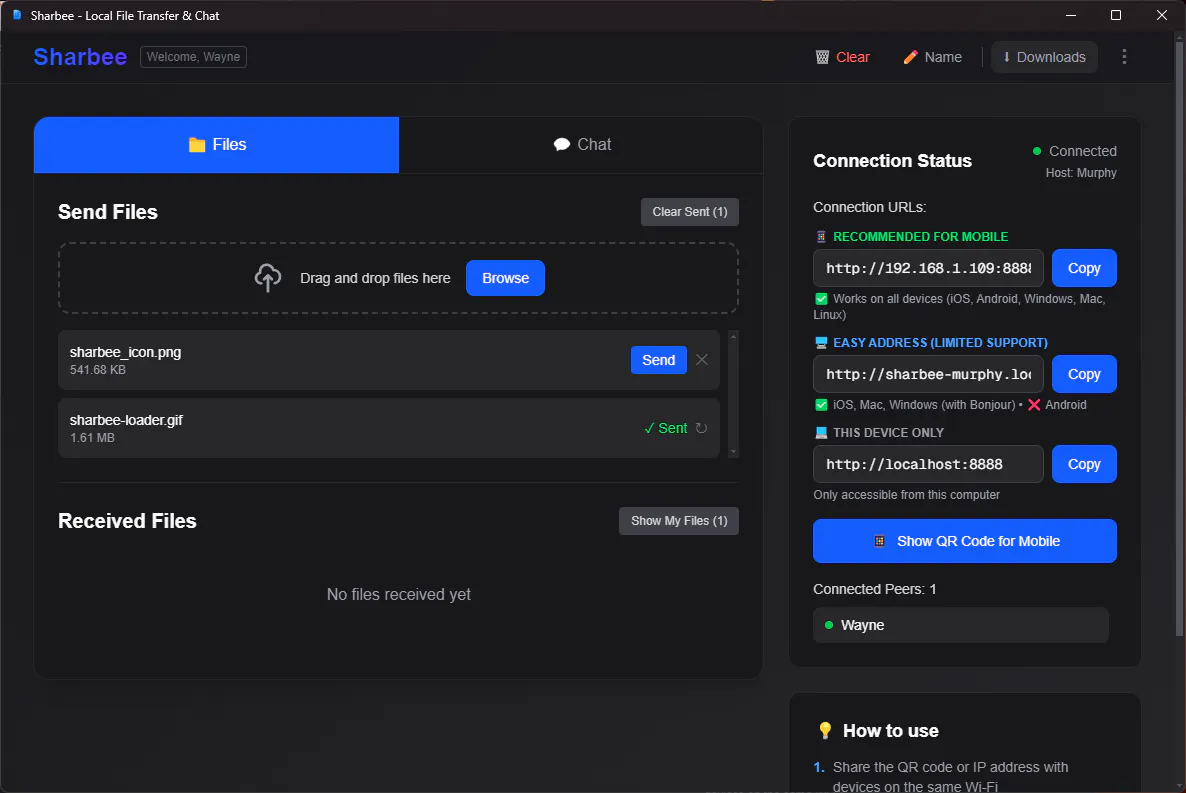
Task: Click the QR icon in Show QR Code button
Action: pyautogui.click(x=880, y=541)
